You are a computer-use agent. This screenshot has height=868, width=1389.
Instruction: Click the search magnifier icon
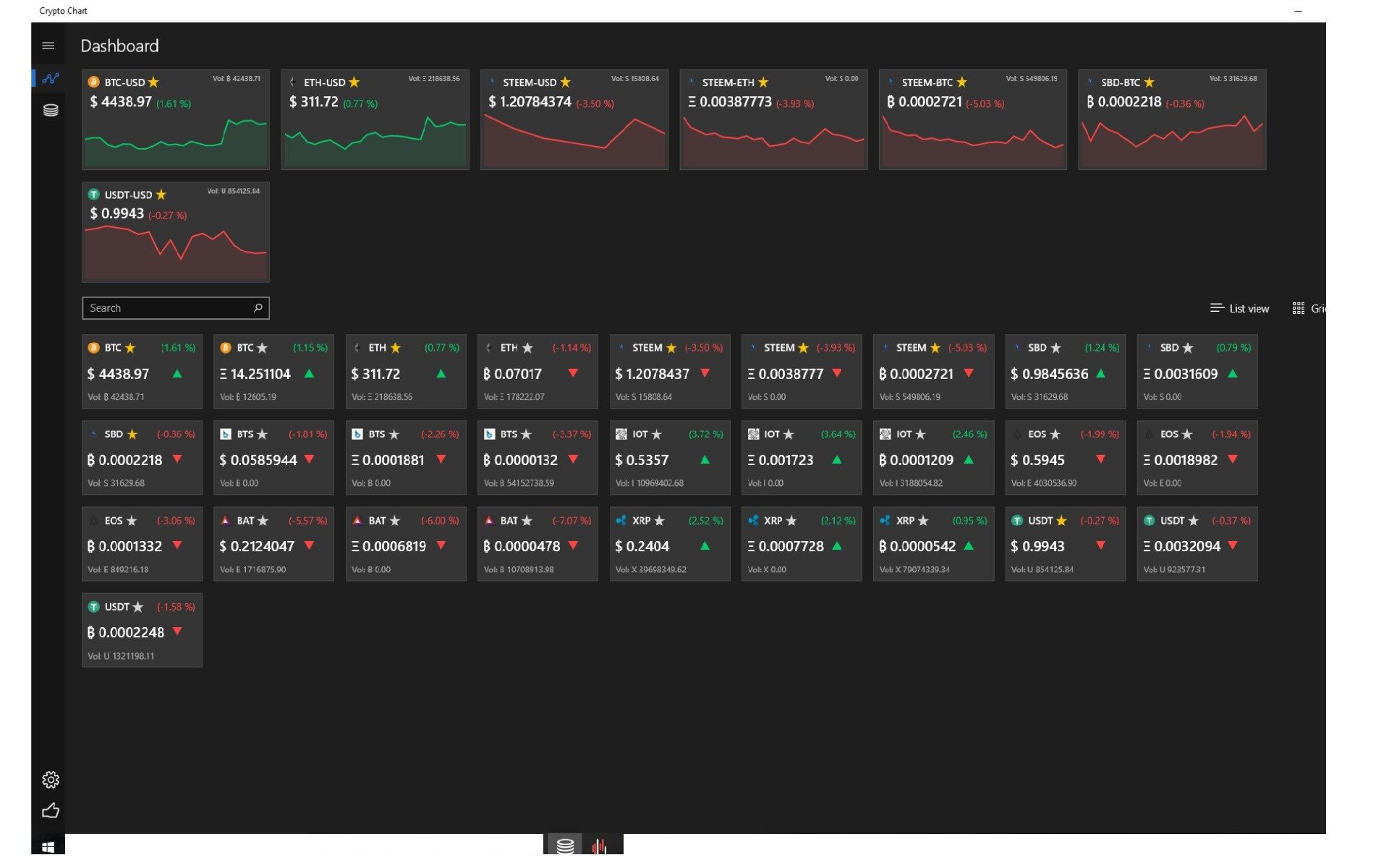[x=258, y=308]
